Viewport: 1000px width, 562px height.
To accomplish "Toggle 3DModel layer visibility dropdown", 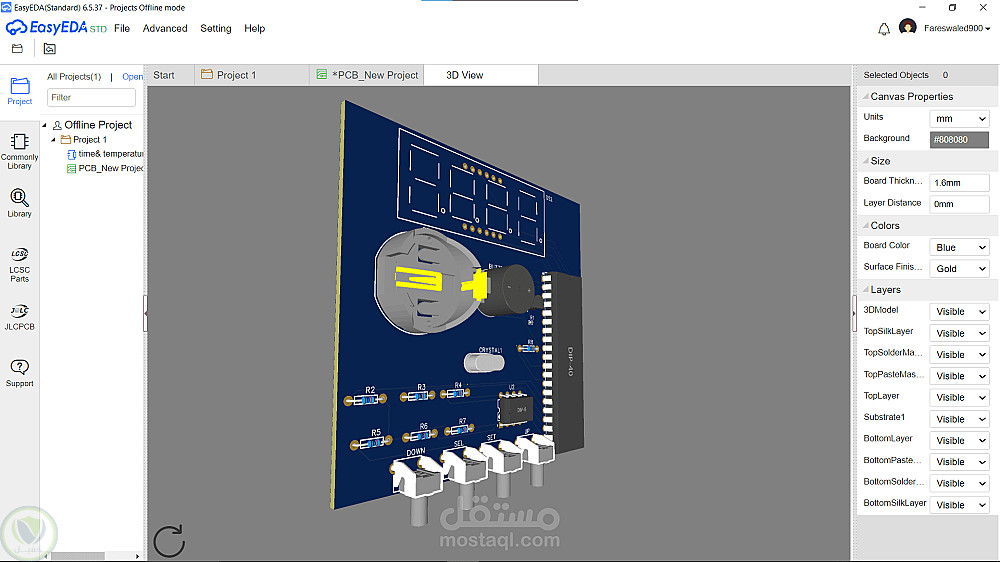I will click(x=959, y=312).
